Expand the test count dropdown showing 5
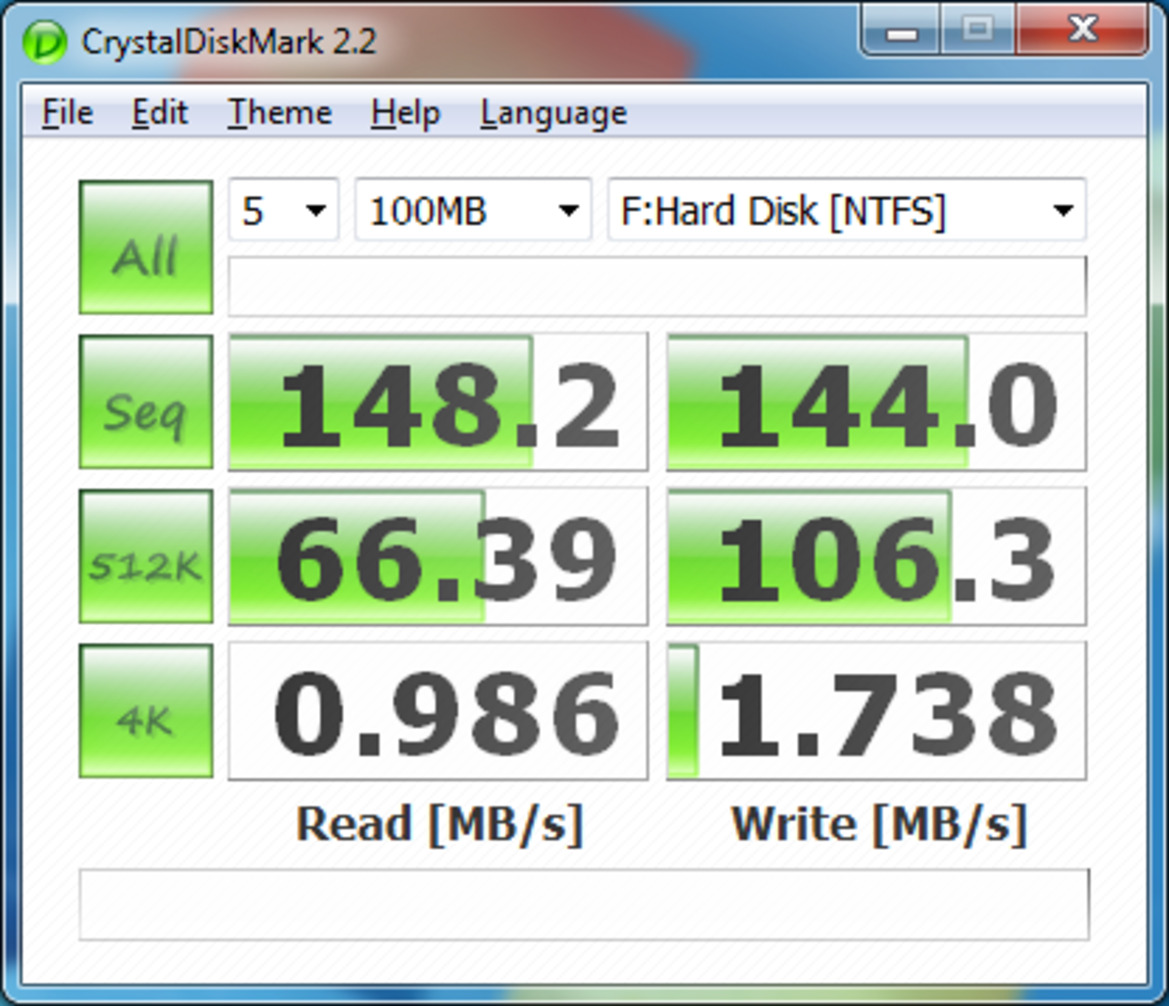The height and width of the screenshot is (1006, 1169). tap(283, 210)
